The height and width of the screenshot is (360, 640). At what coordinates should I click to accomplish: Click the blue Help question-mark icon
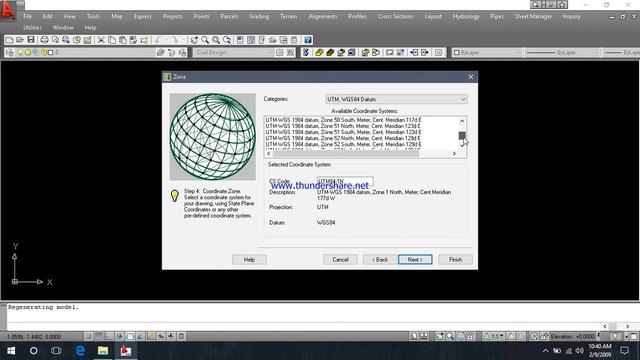308,40
